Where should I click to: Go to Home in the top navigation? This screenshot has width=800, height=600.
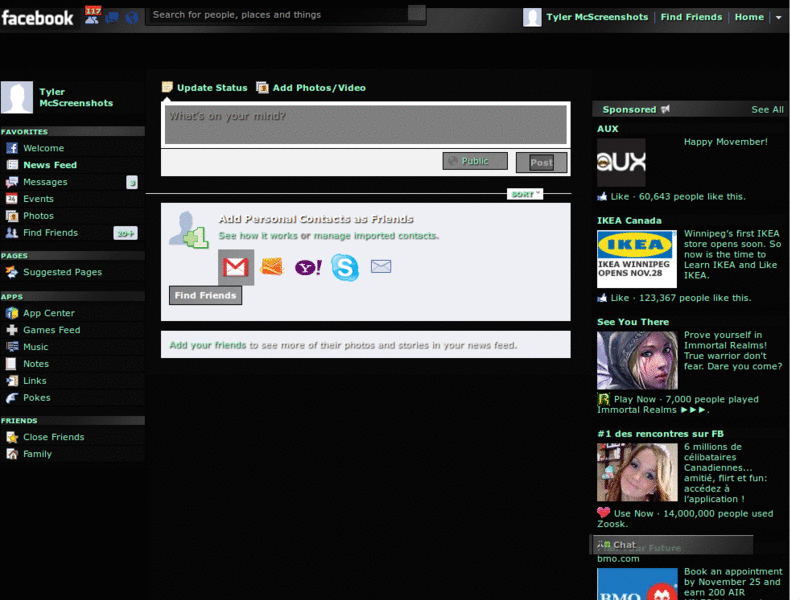click(748, 17)
